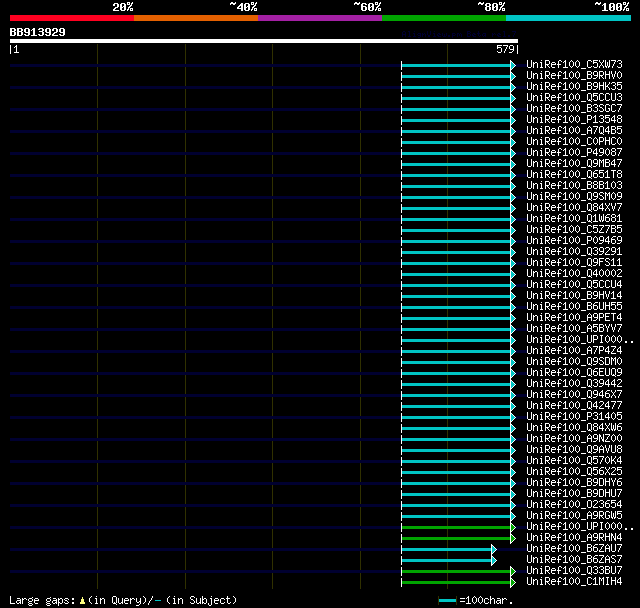This screenshot has height=608, width=640.
Task: Click the UniRef100_O23654 label
Action: [x=574, y=505]
